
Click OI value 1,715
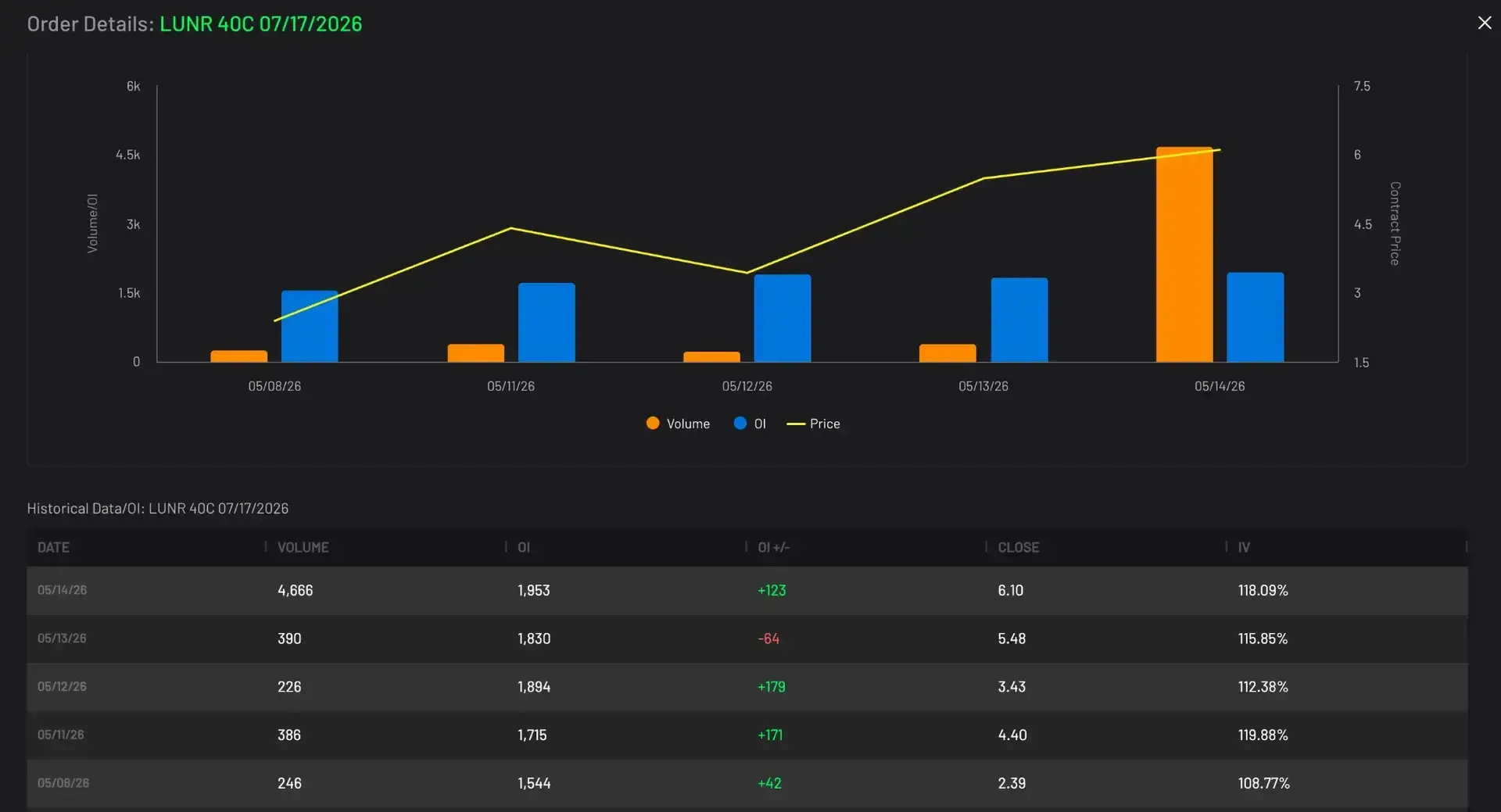click(532, 735)
